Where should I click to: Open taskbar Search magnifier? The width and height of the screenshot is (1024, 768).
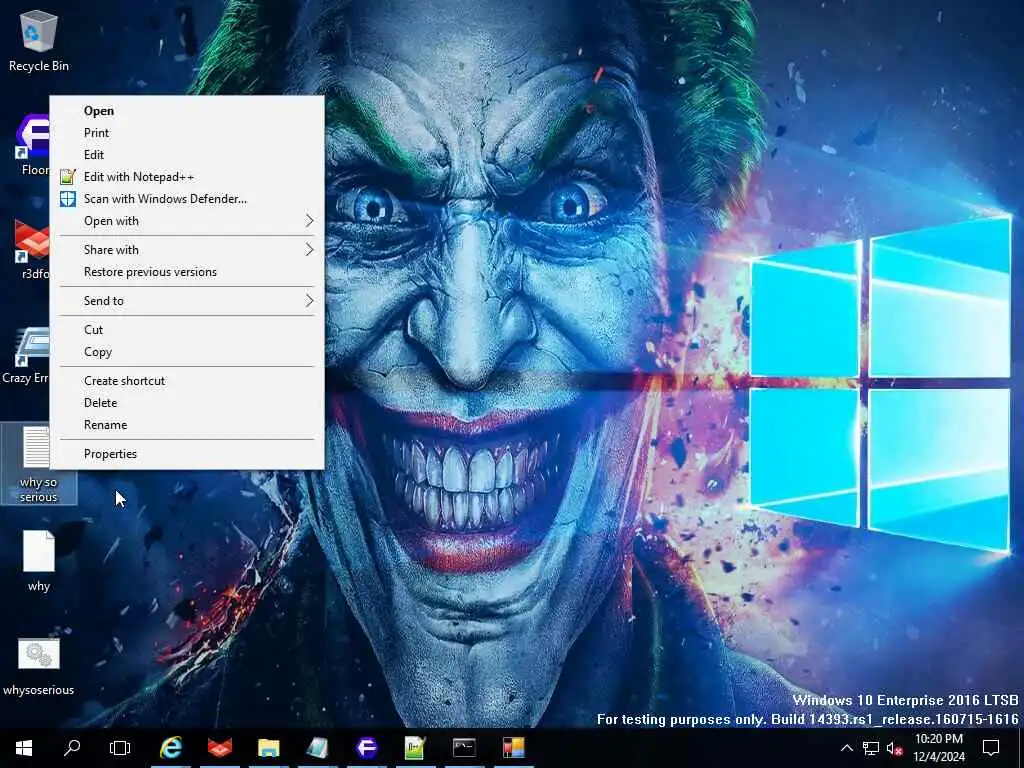pyautogui.click(x=72, y=748)
